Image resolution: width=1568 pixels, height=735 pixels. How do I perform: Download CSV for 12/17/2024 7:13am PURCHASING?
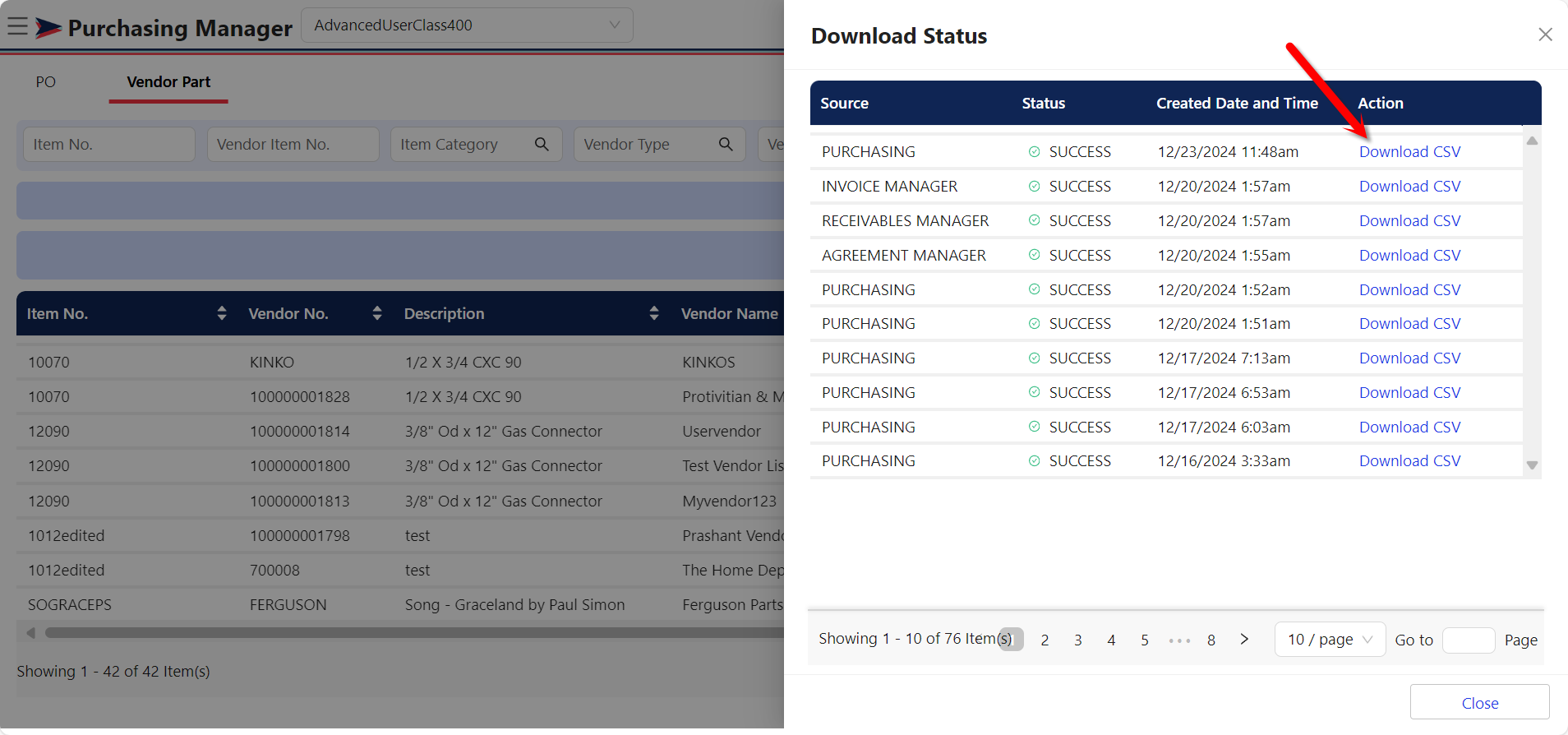pyautogui.click(x=1409, y=358)
